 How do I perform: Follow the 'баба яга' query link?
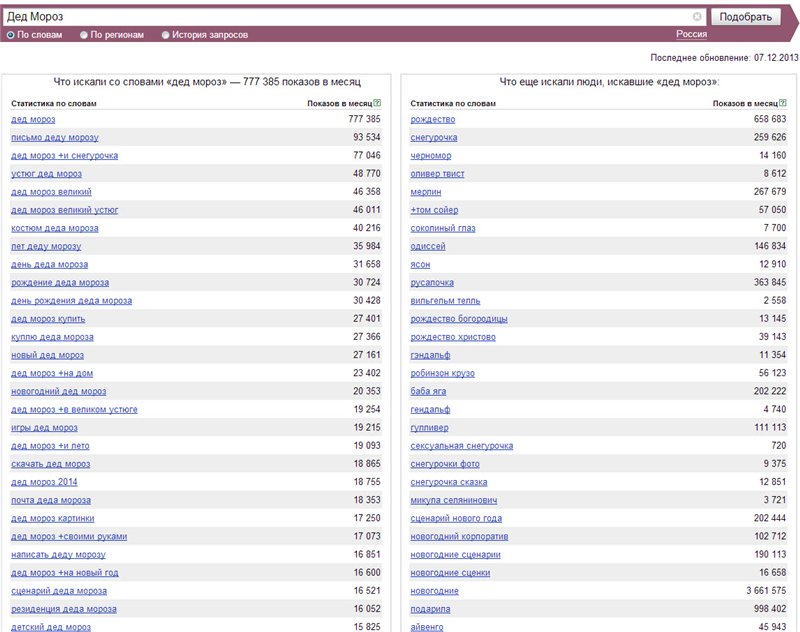[428, 391]
